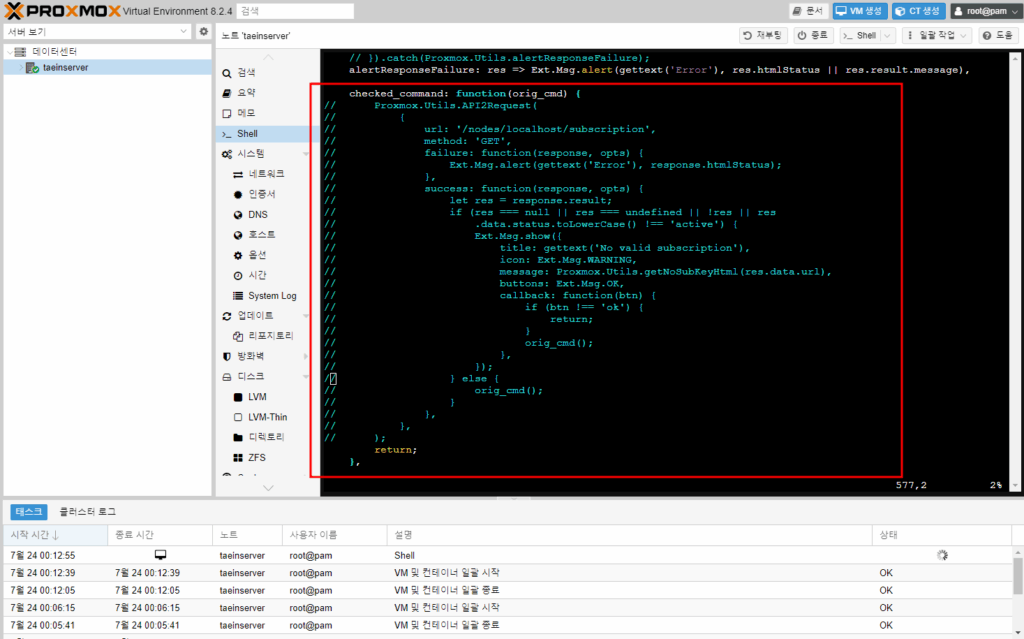Click the task row started at 7월 24 00:06:15
The width and height of the screenshot is (1024, 639).
(507, 608)
